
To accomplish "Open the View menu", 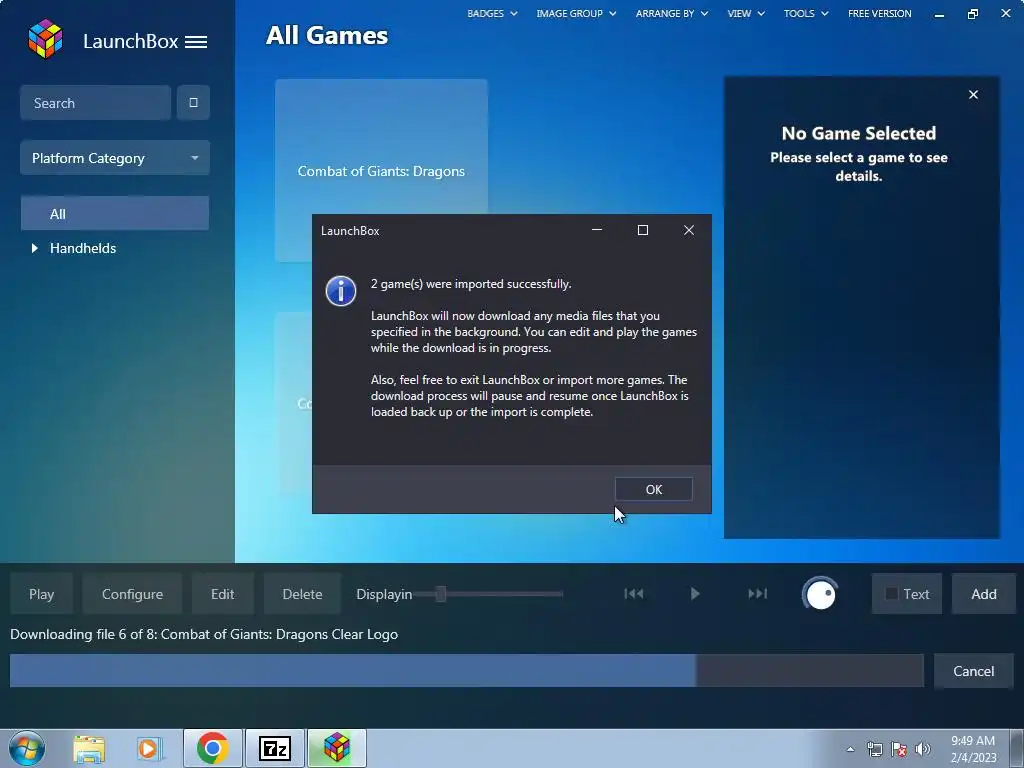I will point(746,13).
